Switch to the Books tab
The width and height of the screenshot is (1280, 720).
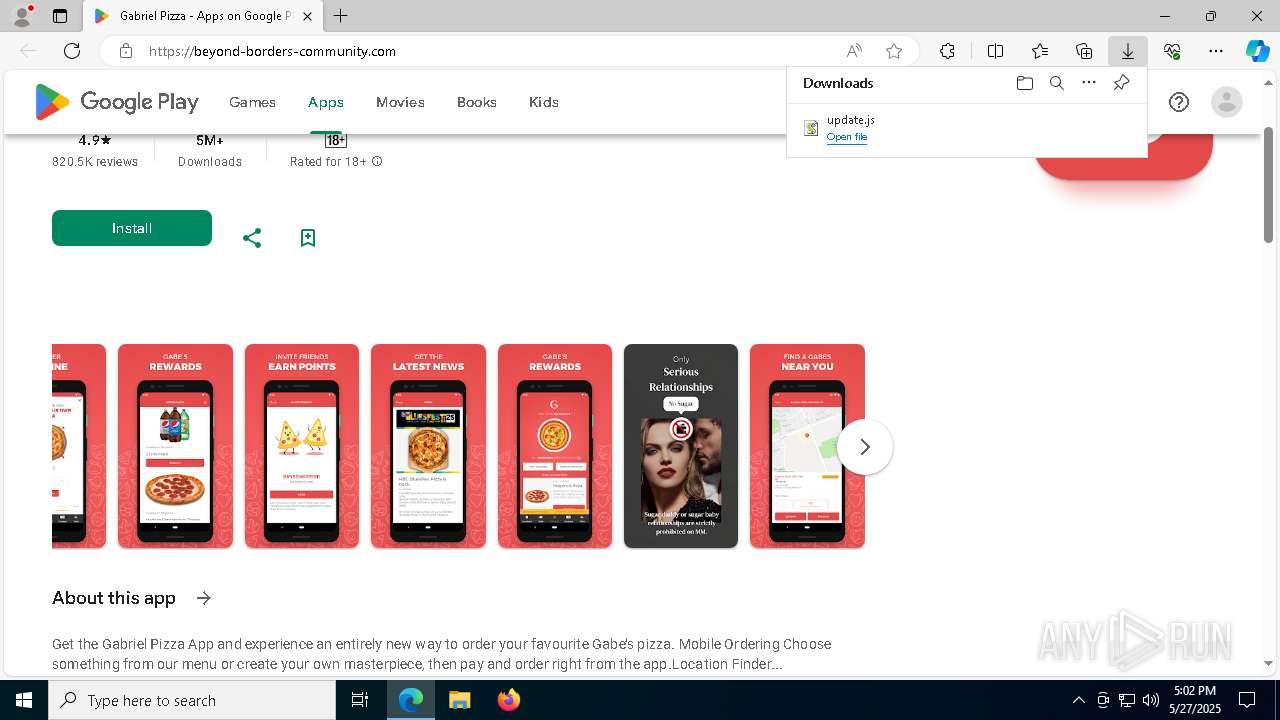(477, 102)
